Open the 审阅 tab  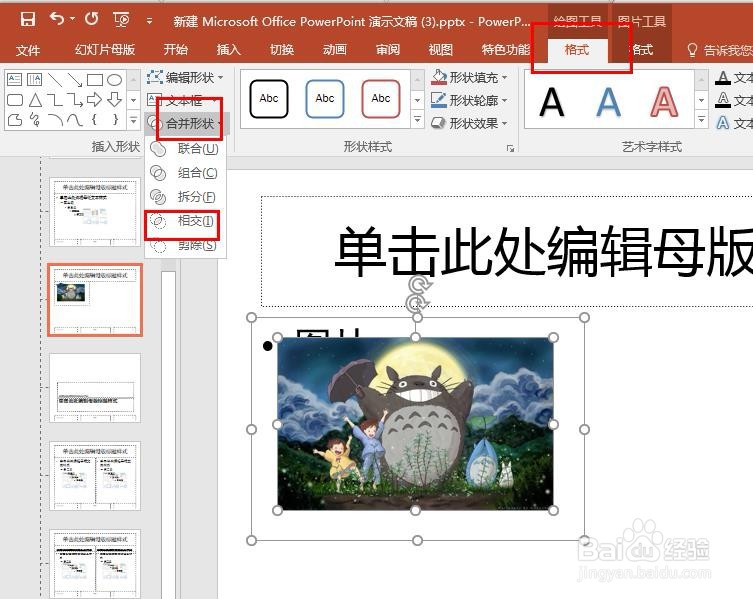point(387,49)
